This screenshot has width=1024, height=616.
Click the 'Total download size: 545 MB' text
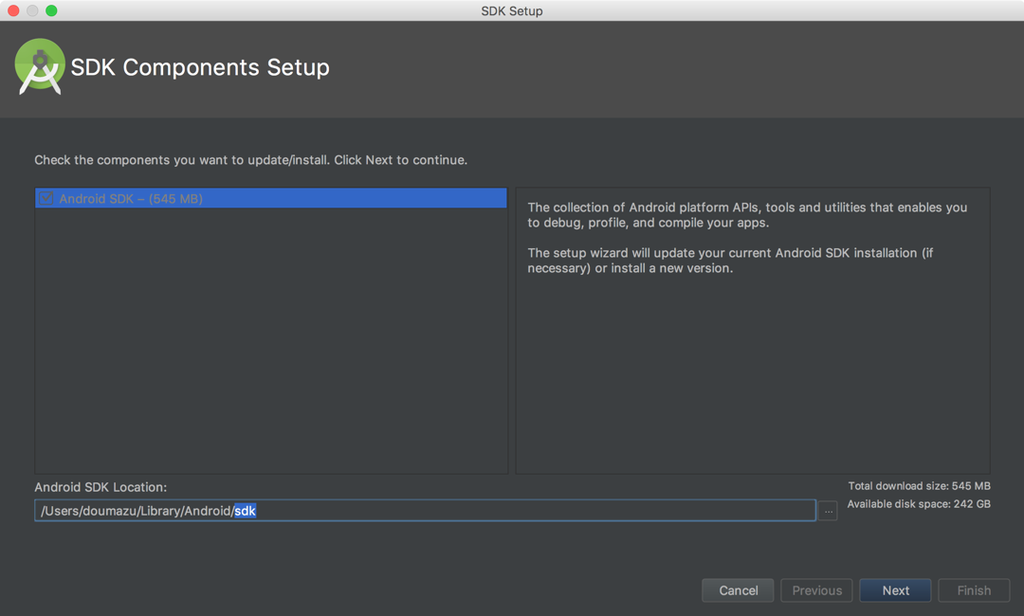click(919, 486)
